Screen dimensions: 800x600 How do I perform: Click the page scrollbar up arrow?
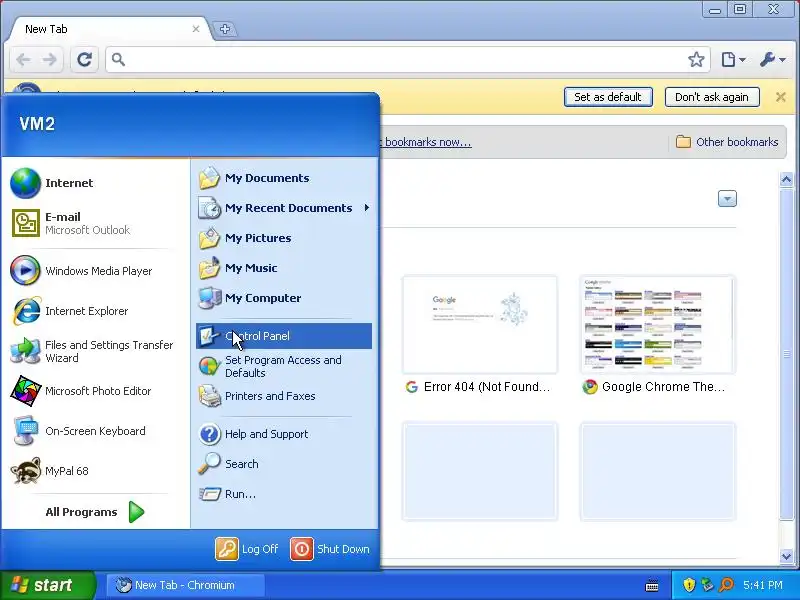786,179
